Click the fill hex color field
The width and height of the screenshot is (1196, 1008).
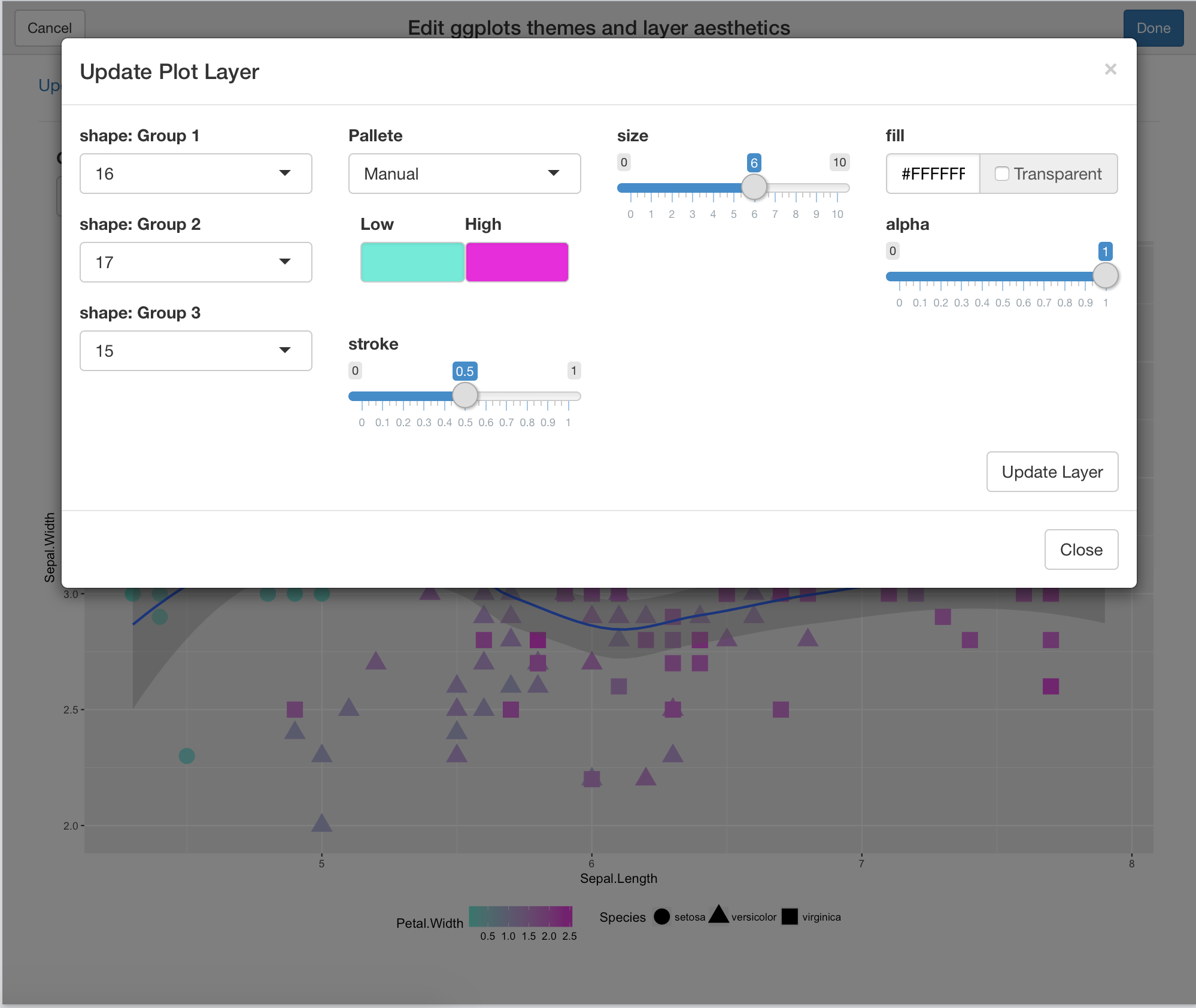(x=933, y=174)
